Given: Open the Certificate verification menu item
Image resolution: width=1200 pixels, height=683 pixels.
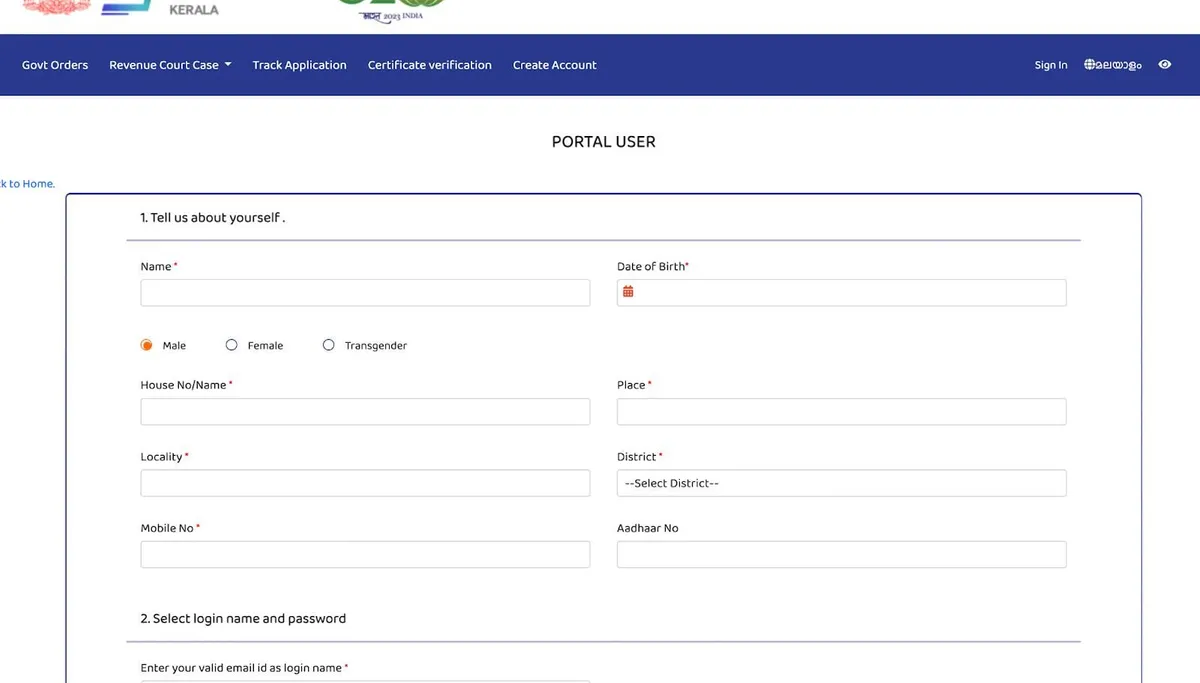Looking at the screenshot, I should tap(429, 64).
